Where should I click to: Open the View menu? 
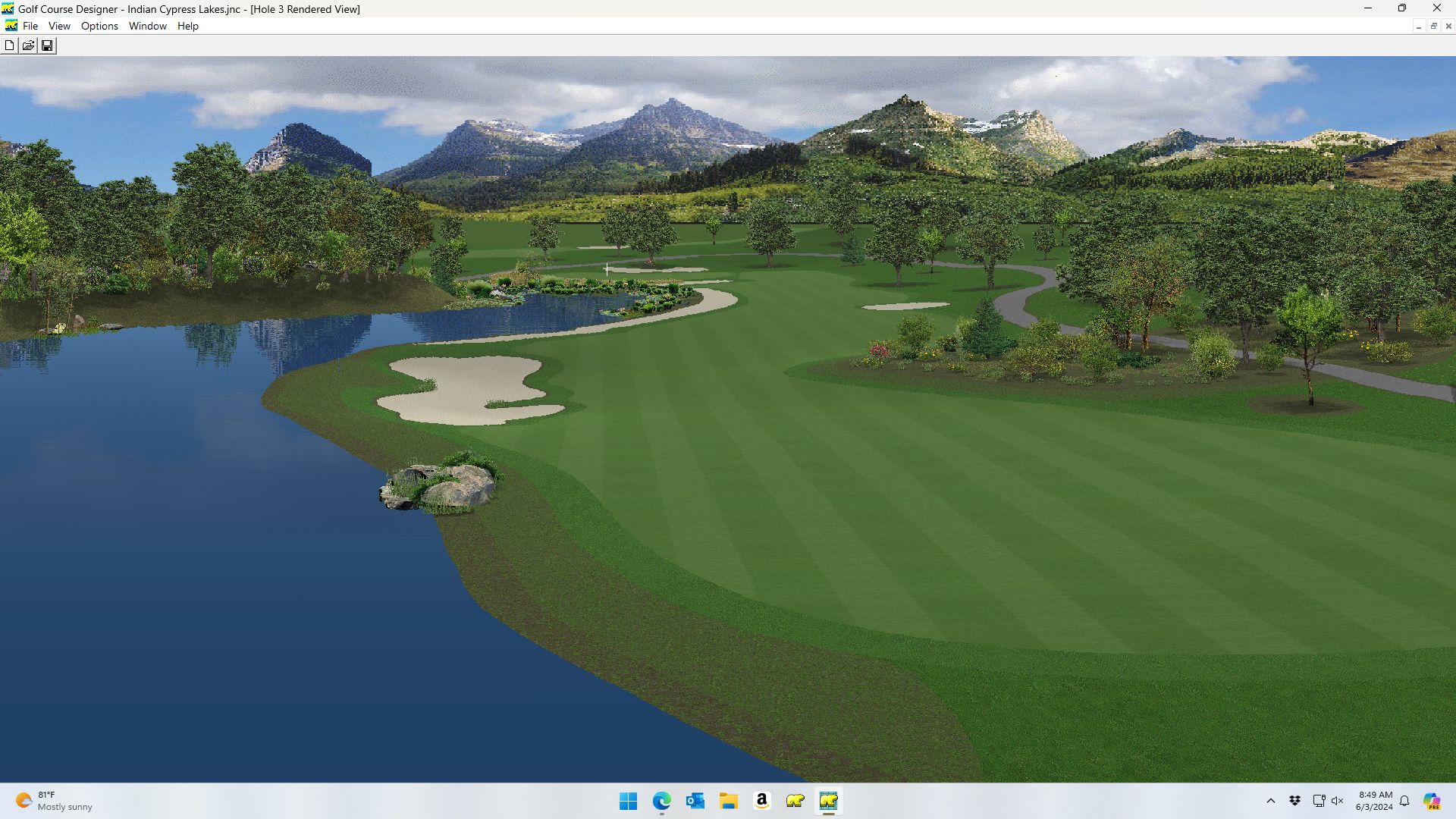(59, 26)
